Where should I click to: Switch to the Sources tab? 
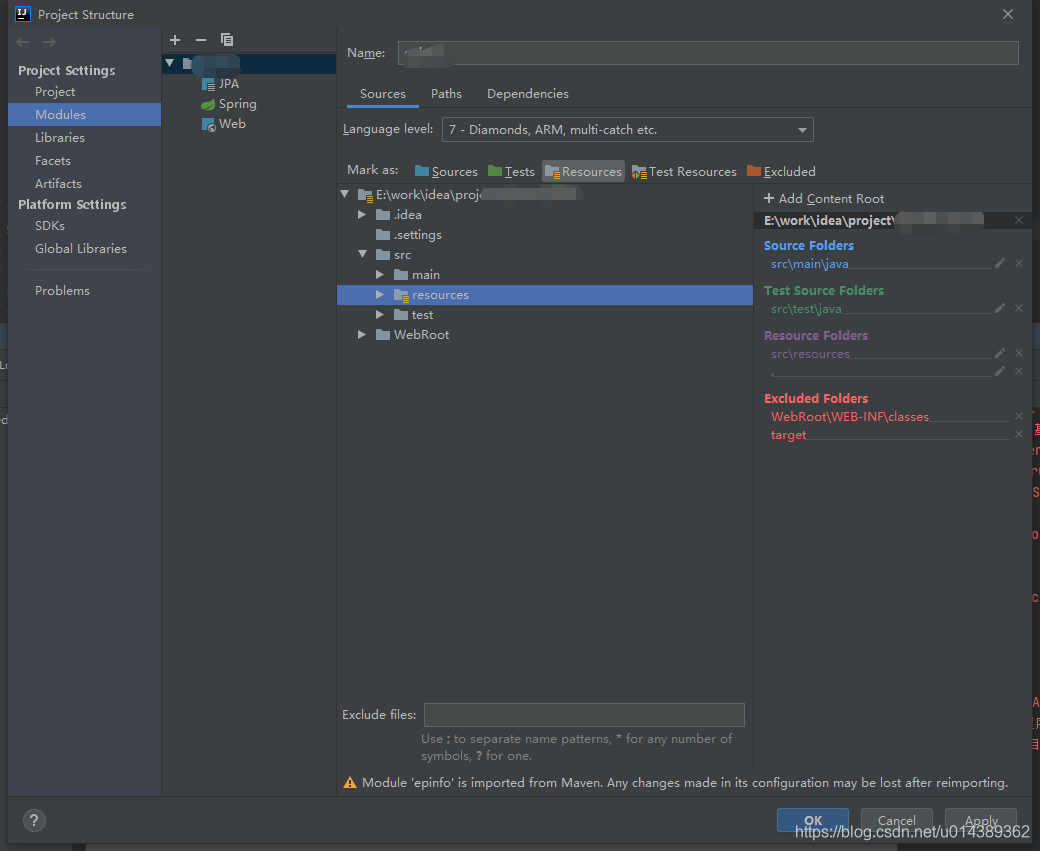(x=383, y=94)
